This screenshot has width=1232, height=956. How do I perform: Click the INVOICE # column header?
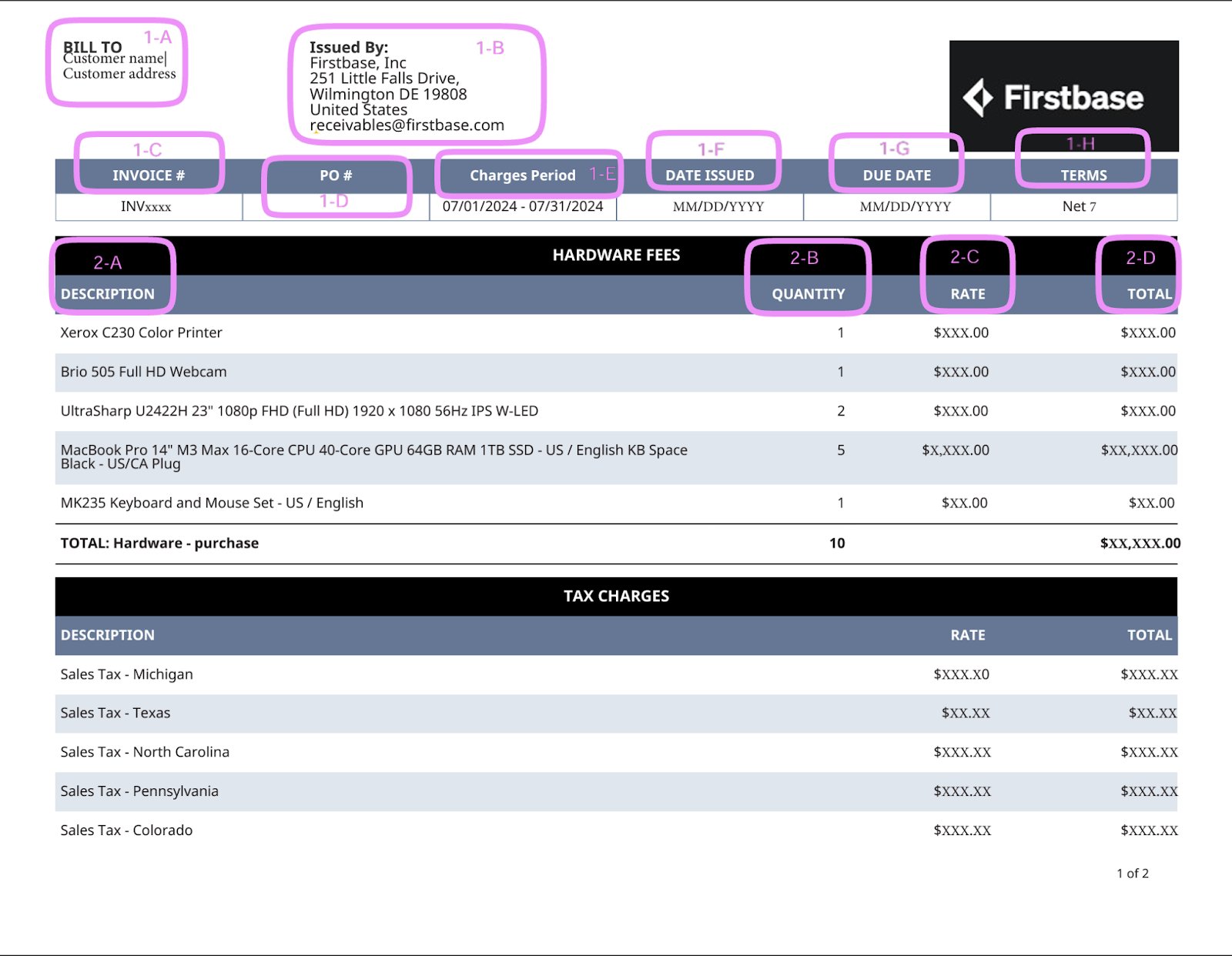coord(149,175)
